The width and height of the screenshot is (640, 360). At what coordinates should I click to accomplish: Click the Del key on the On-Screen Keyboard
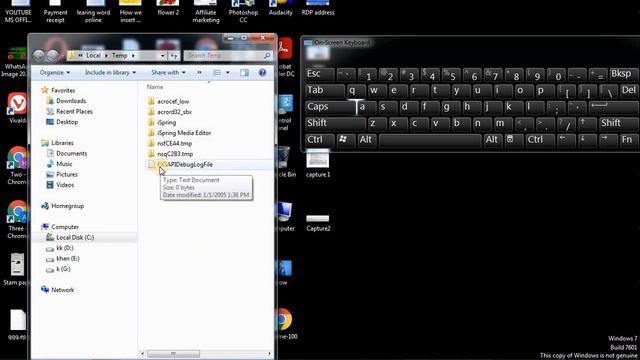pyautogui.click(x=629, y=91)
